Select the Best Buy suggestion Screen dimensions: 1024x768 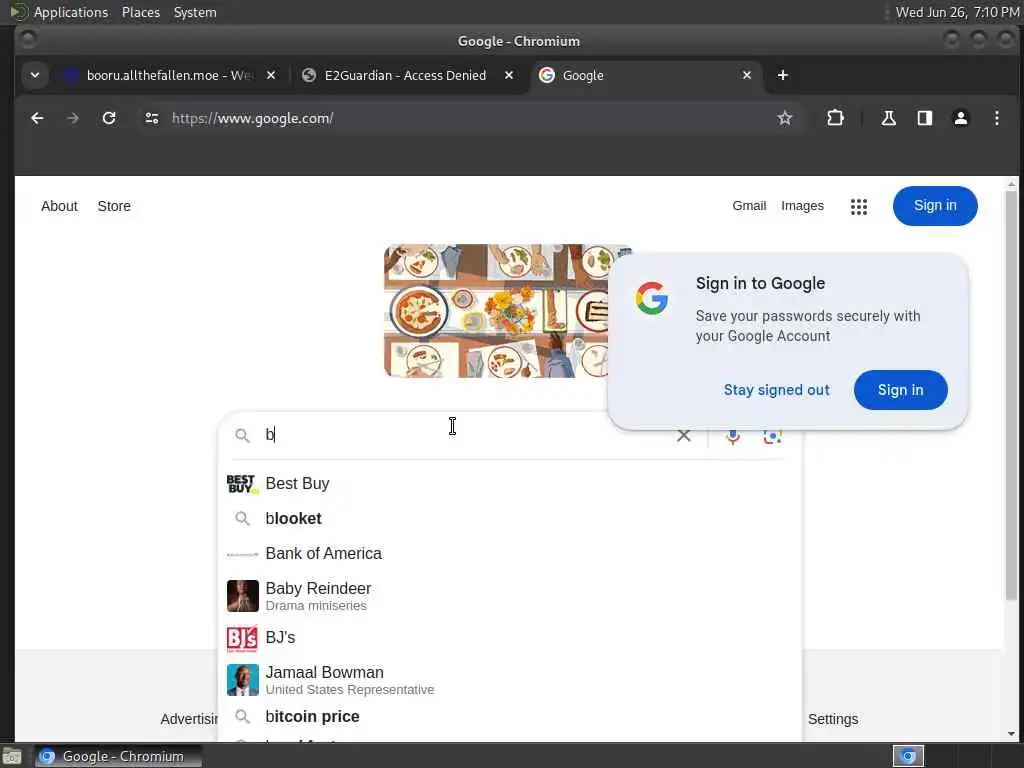click(509, 484)
